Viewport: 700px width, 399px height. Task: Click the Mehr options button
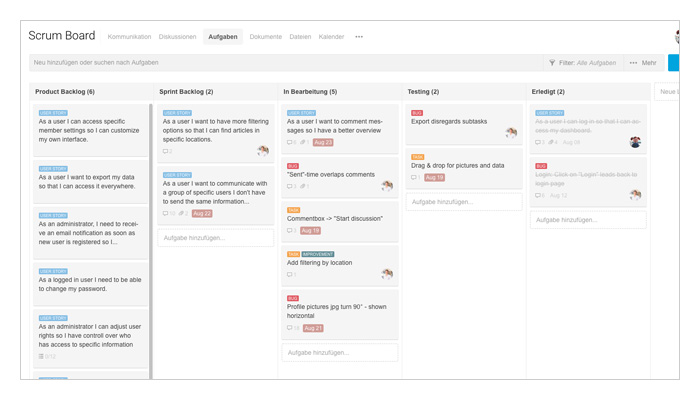(643, 63)
